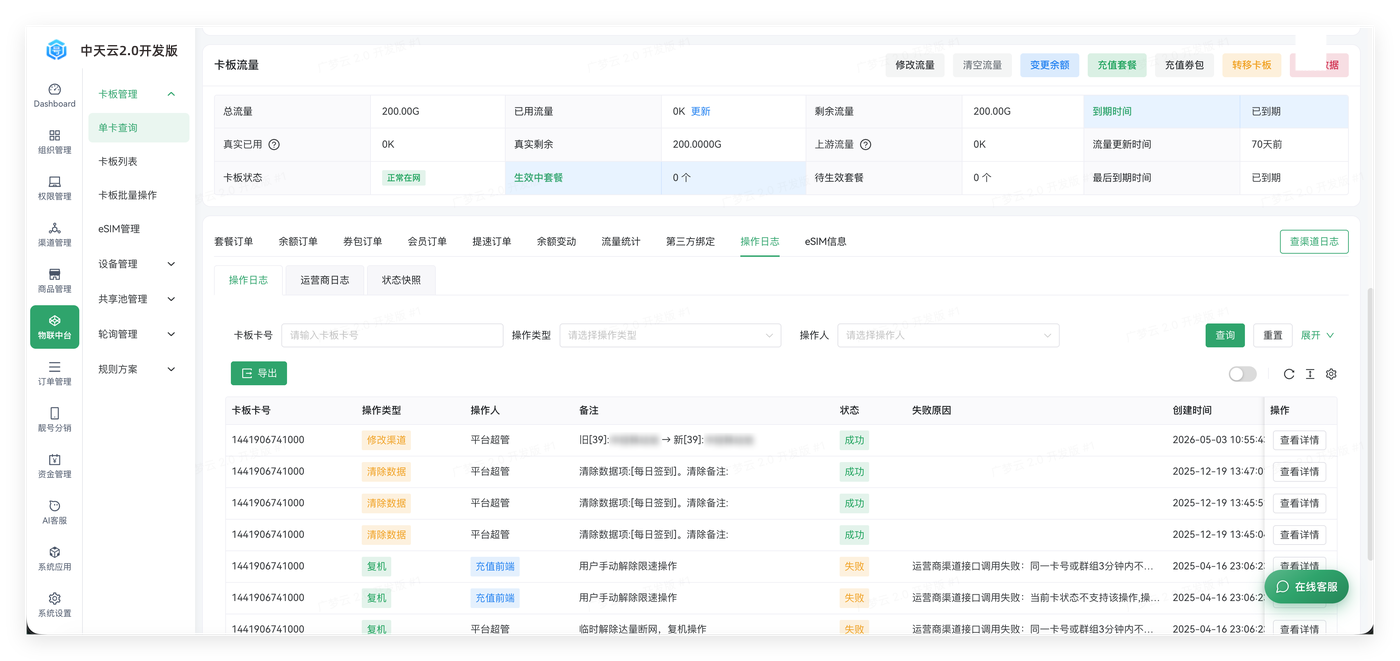Screen dimensions: 1400x661
Task: Click the 转移卡板 button
Action: pos(1252,65)
